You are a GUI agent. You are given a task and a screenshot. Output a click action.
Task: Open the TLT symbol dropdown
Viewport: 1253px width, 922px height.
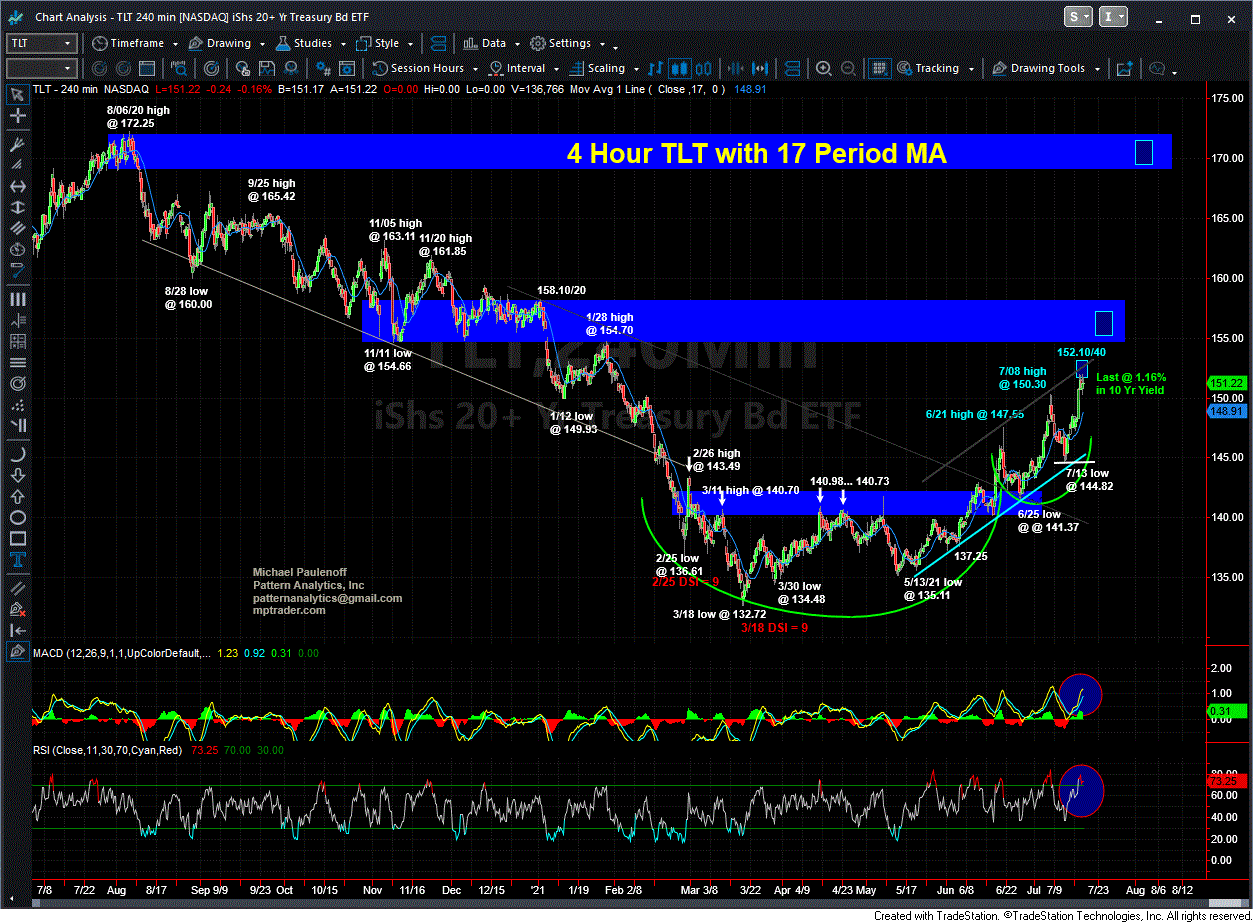click(x=42, y=43)
